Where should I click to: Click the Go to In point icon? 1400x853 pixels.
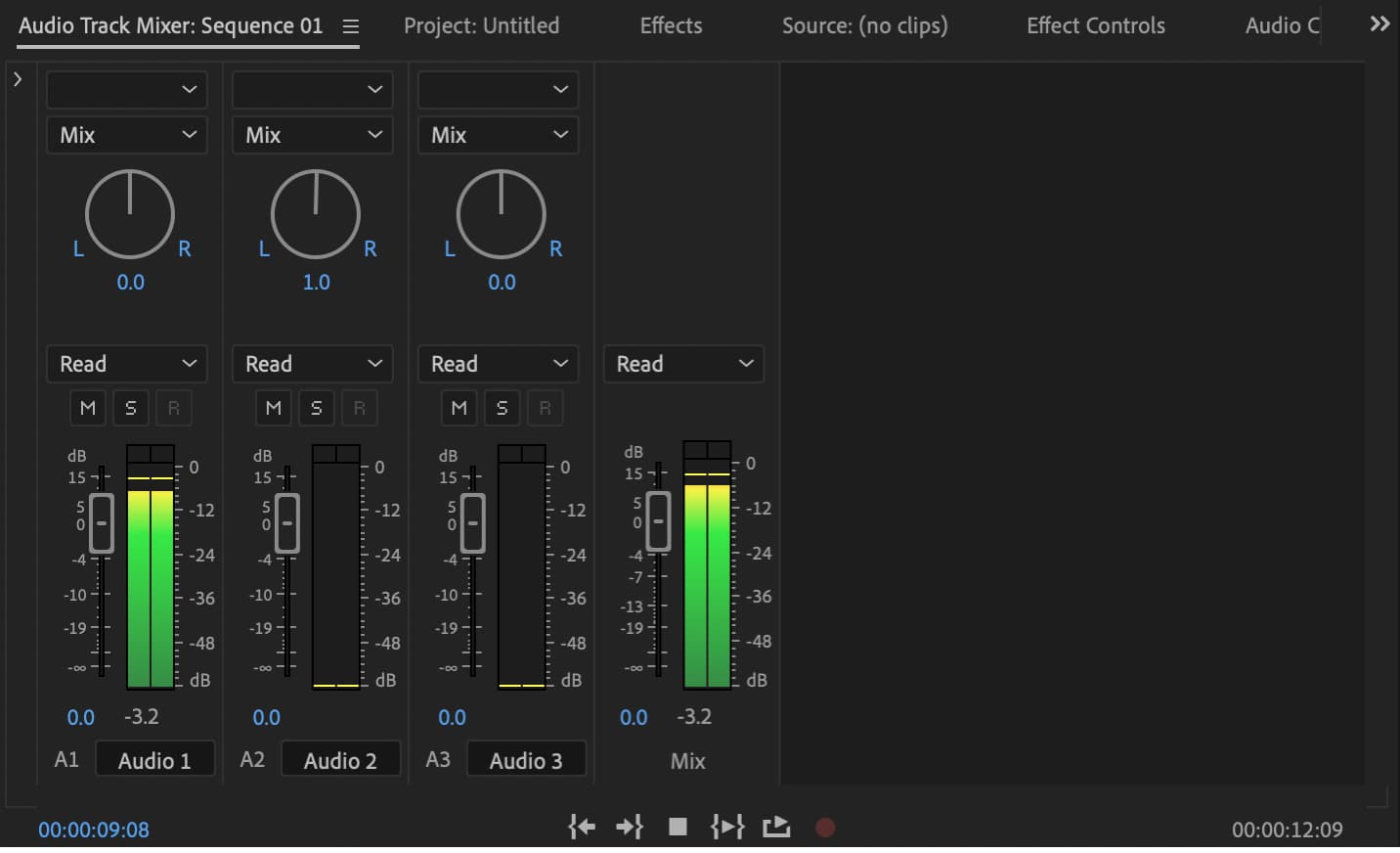582,827
